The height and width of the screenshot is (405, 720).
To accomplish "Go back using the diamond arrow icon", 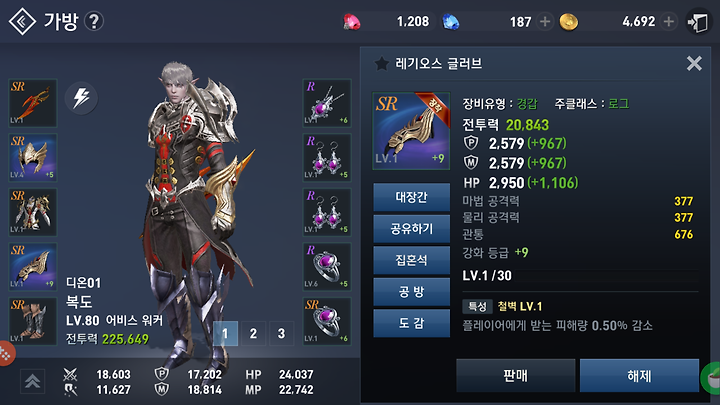I will pos(22,21).
